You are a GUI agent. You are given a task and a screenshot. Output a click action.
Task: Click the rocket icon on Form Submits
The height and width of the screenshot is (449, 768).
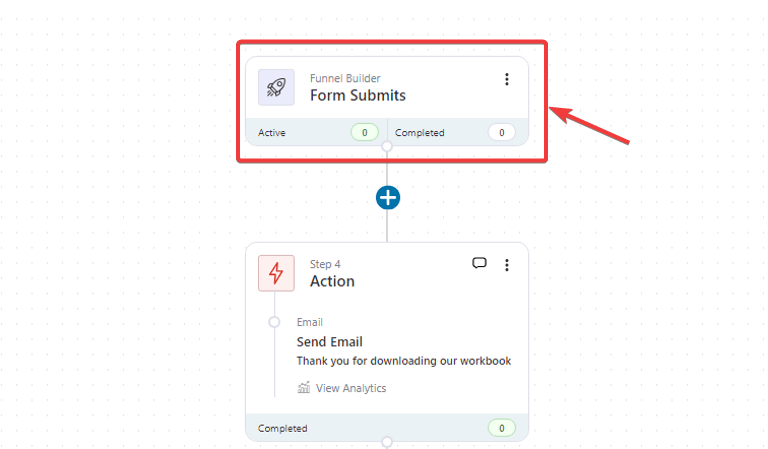pos(276,87)
